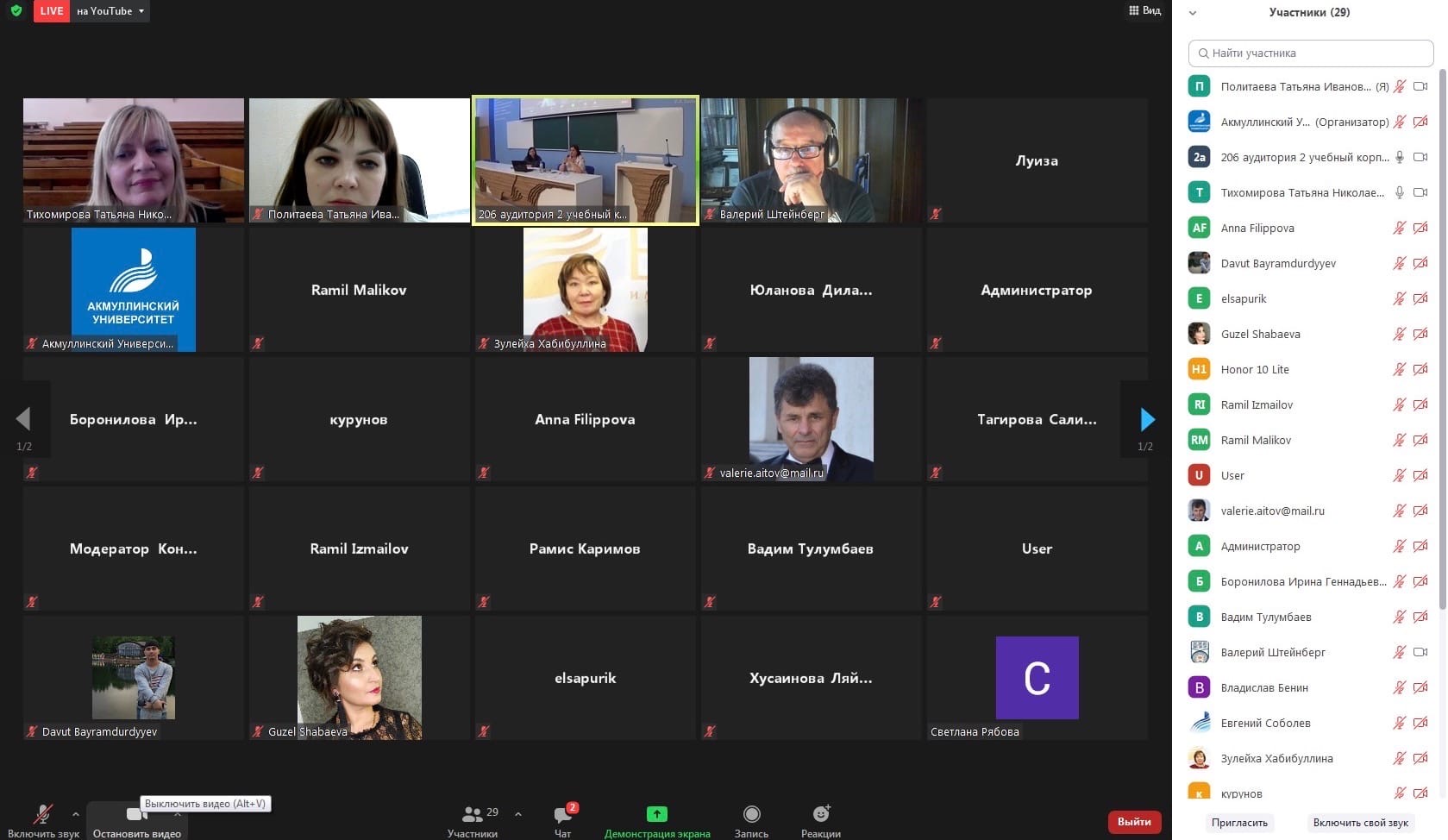
Task: Open the Вид view menu
Action: click(x=1144, y=11)
